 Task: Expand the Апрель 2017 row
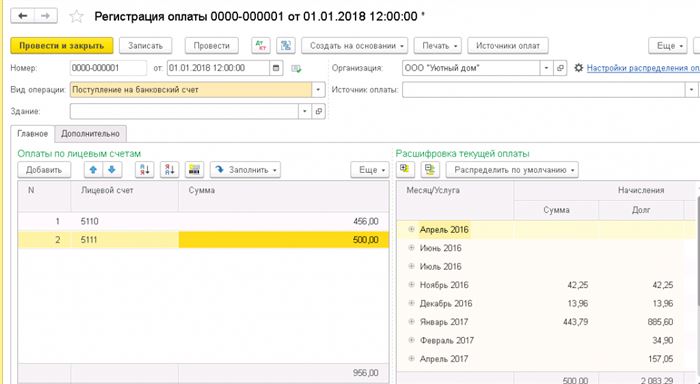411,359
